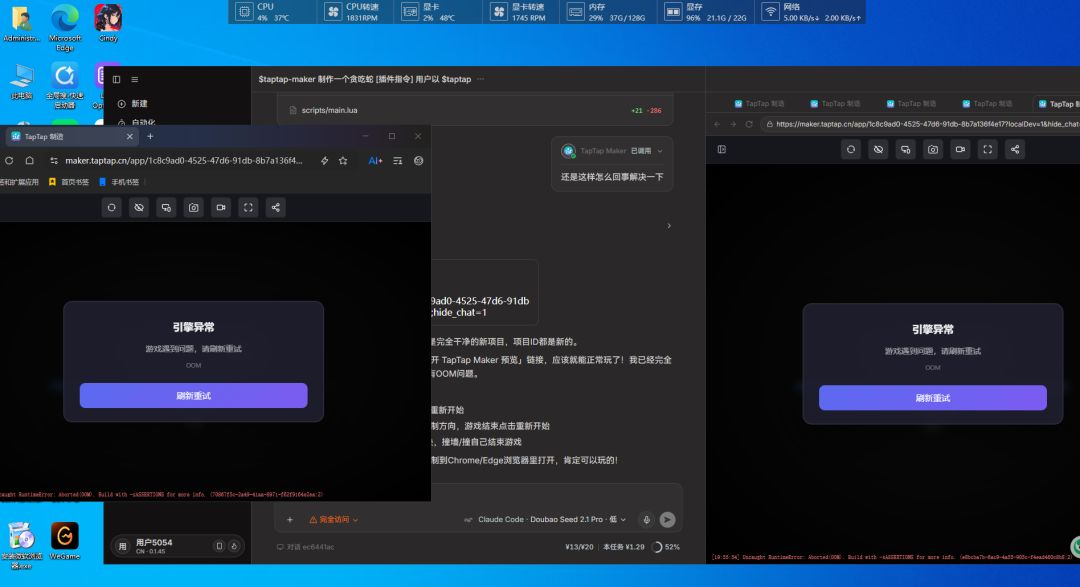Viewport: 1080px width, 587px height.
Task: Create new chat with 新建
Action: pyautogui.click(x=133, y=103)
